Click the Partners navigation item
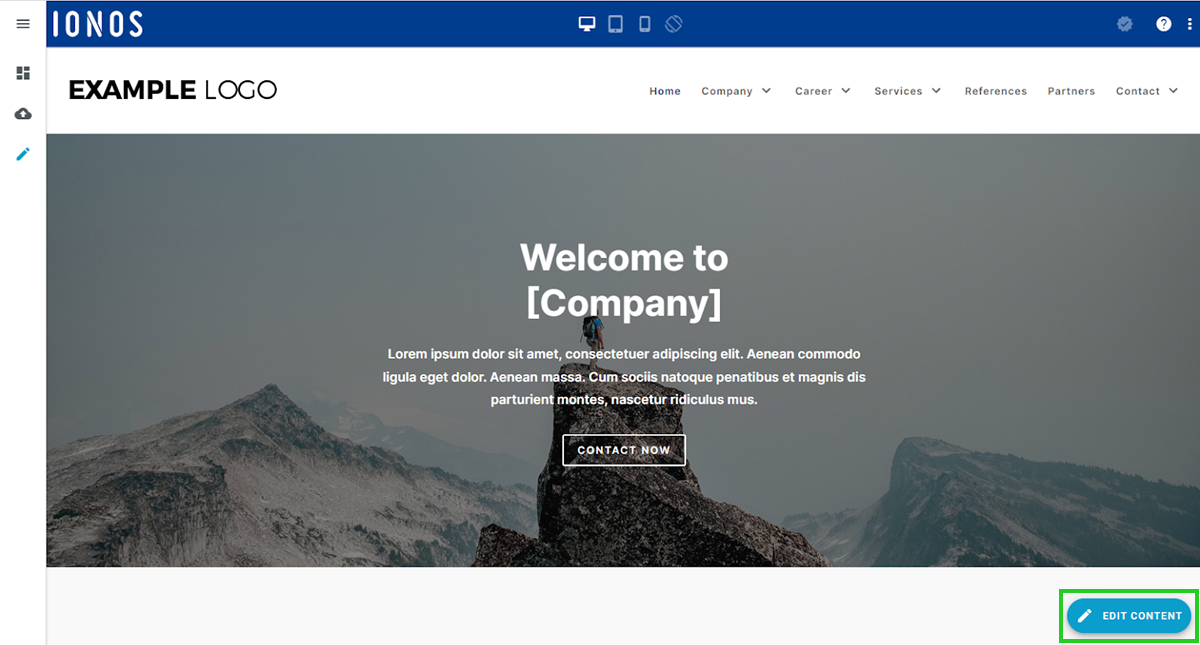The height and width of the screenshot is (645, 1200). (x=1071, y=91)
